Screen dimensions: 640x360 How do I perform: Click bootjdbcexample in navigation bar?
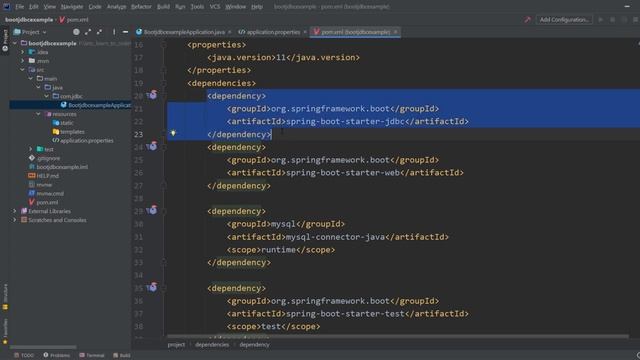point(29,20)
